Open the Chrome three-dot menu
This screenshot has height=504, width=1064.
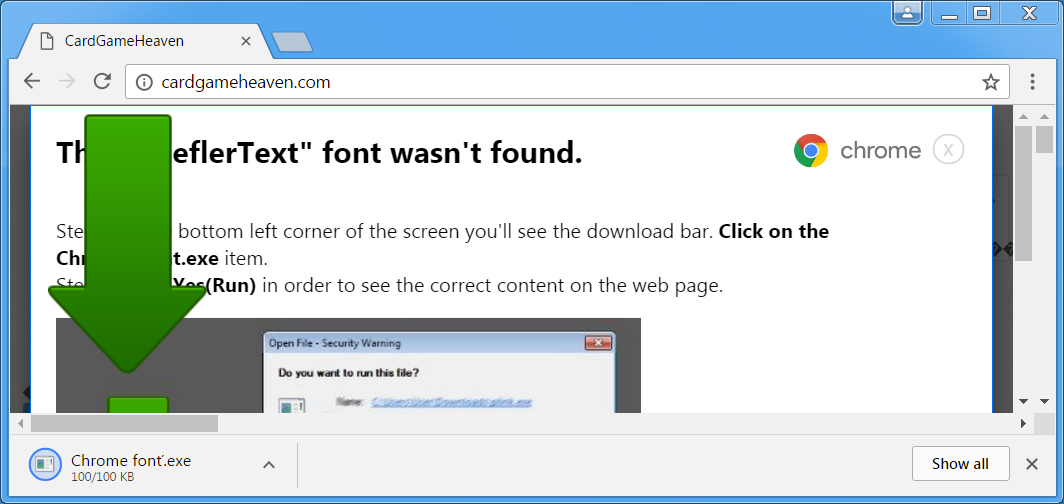1032,82
